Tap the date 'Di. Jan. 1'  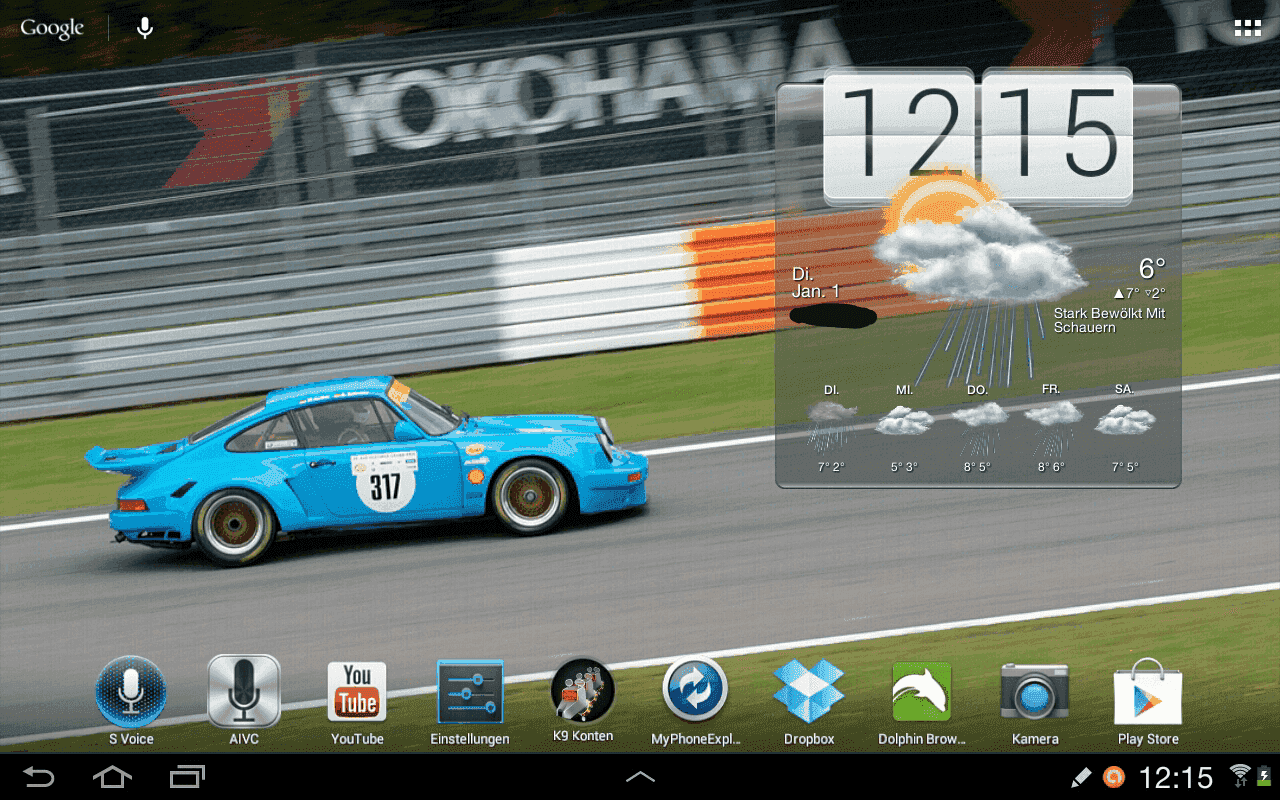click(x=815, y=282)
